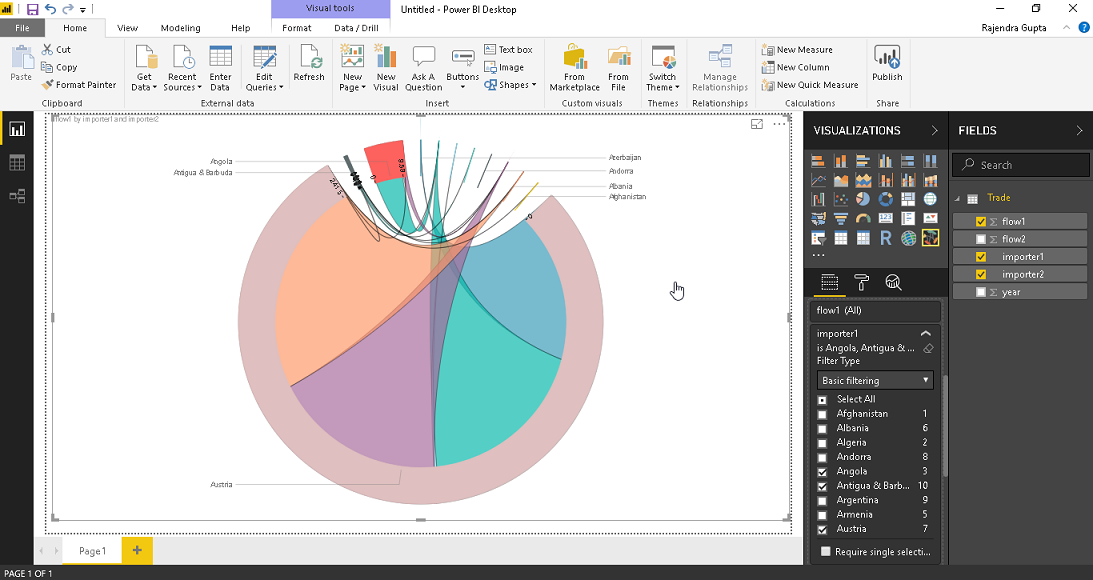
Task: Select the Slicer visual
Action: (818, 238)
